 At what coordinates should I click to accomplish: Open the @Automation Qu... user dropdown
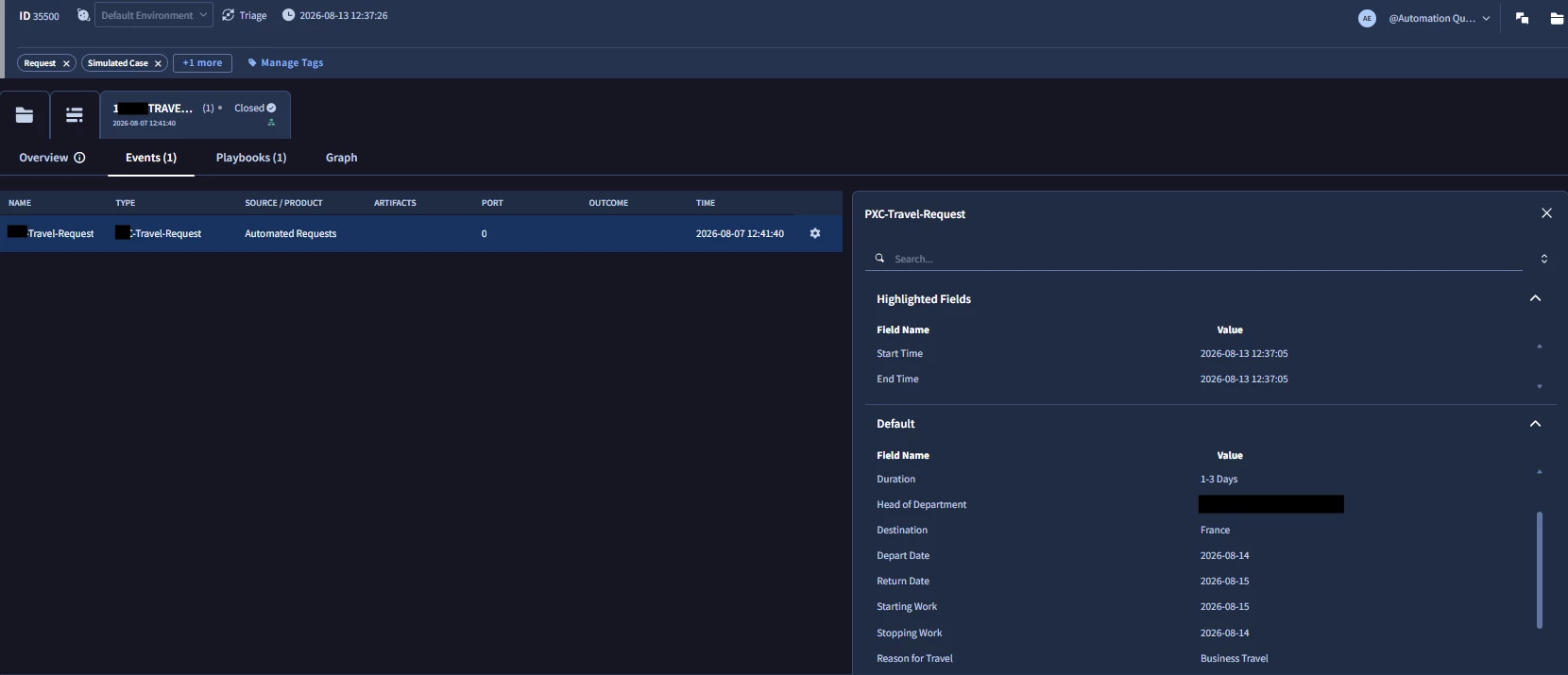point(1439,18)
